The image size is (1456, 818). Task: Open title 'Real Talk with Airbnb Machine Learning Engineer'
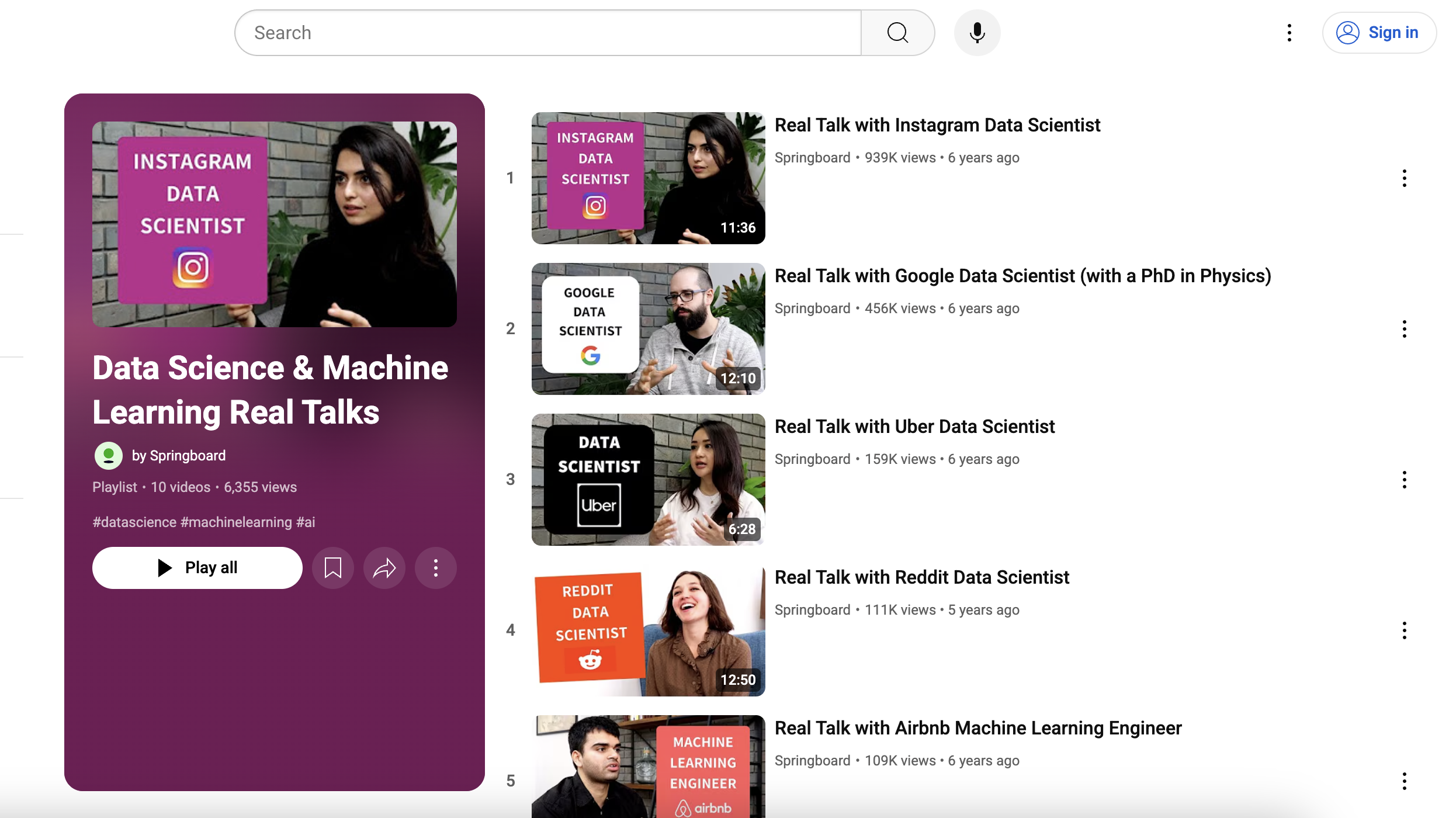coord(978,728)
